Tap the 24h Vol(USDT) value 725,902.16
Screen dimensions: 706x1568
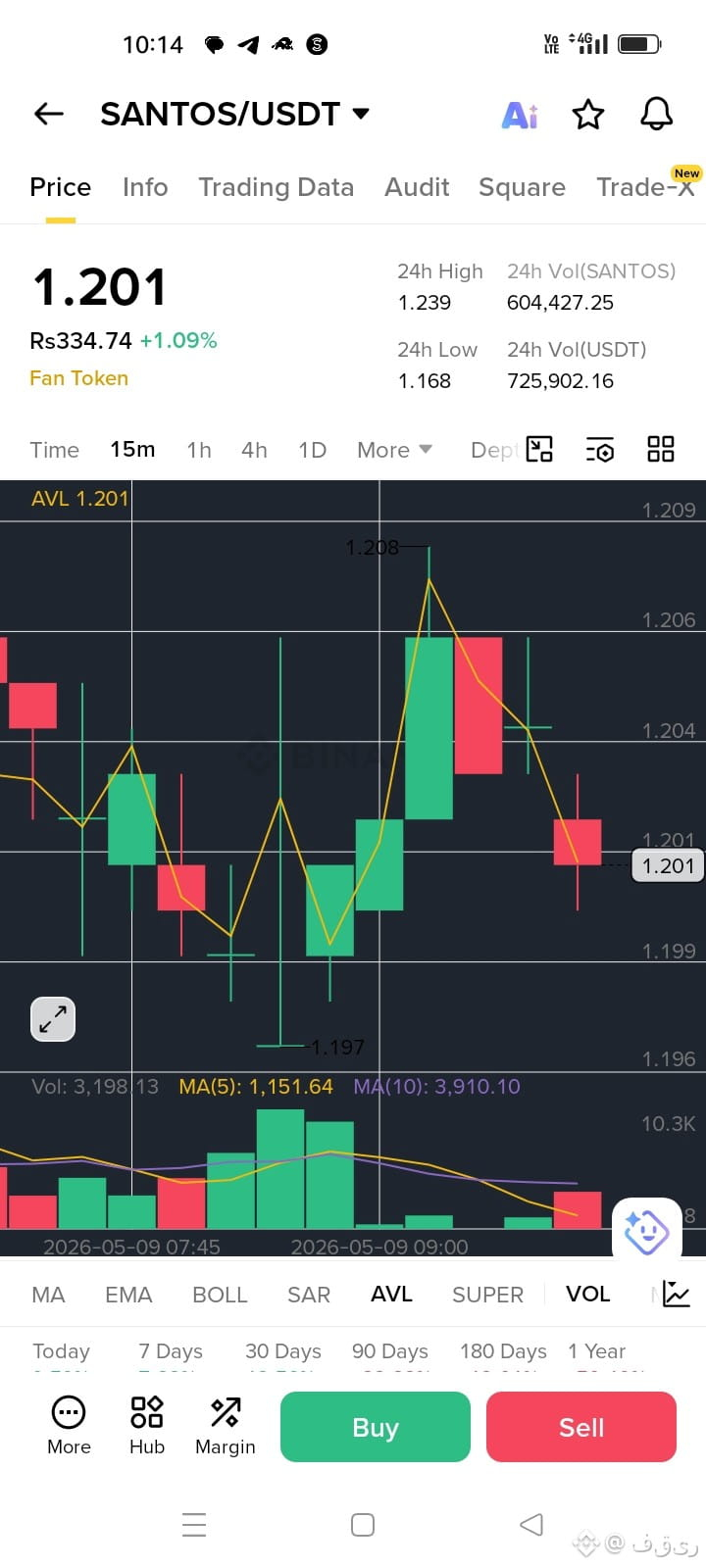[560, 381]
